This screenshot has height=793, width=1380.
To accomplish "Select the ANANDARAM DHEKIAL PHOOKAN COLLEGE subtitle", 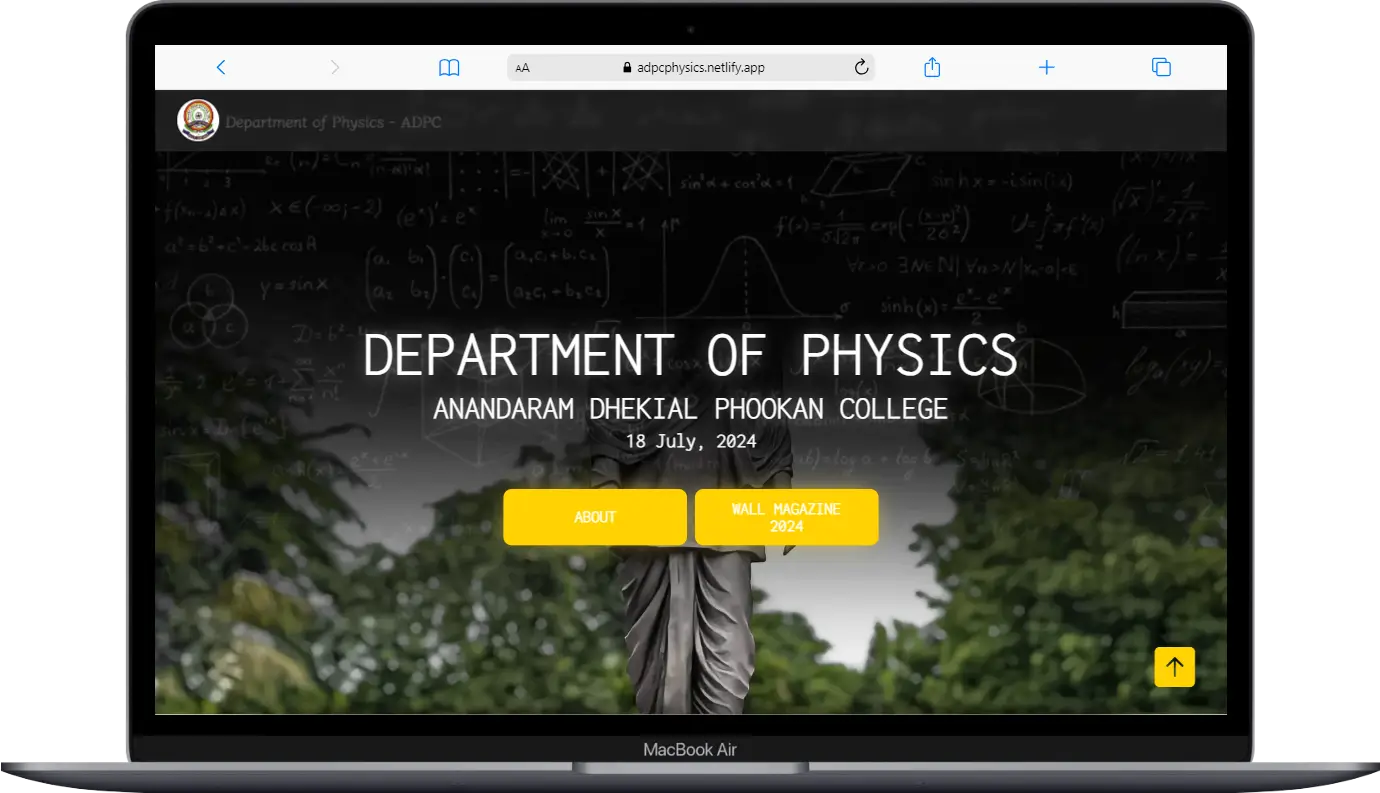I will pyautogui.click(x=690, y=409).
